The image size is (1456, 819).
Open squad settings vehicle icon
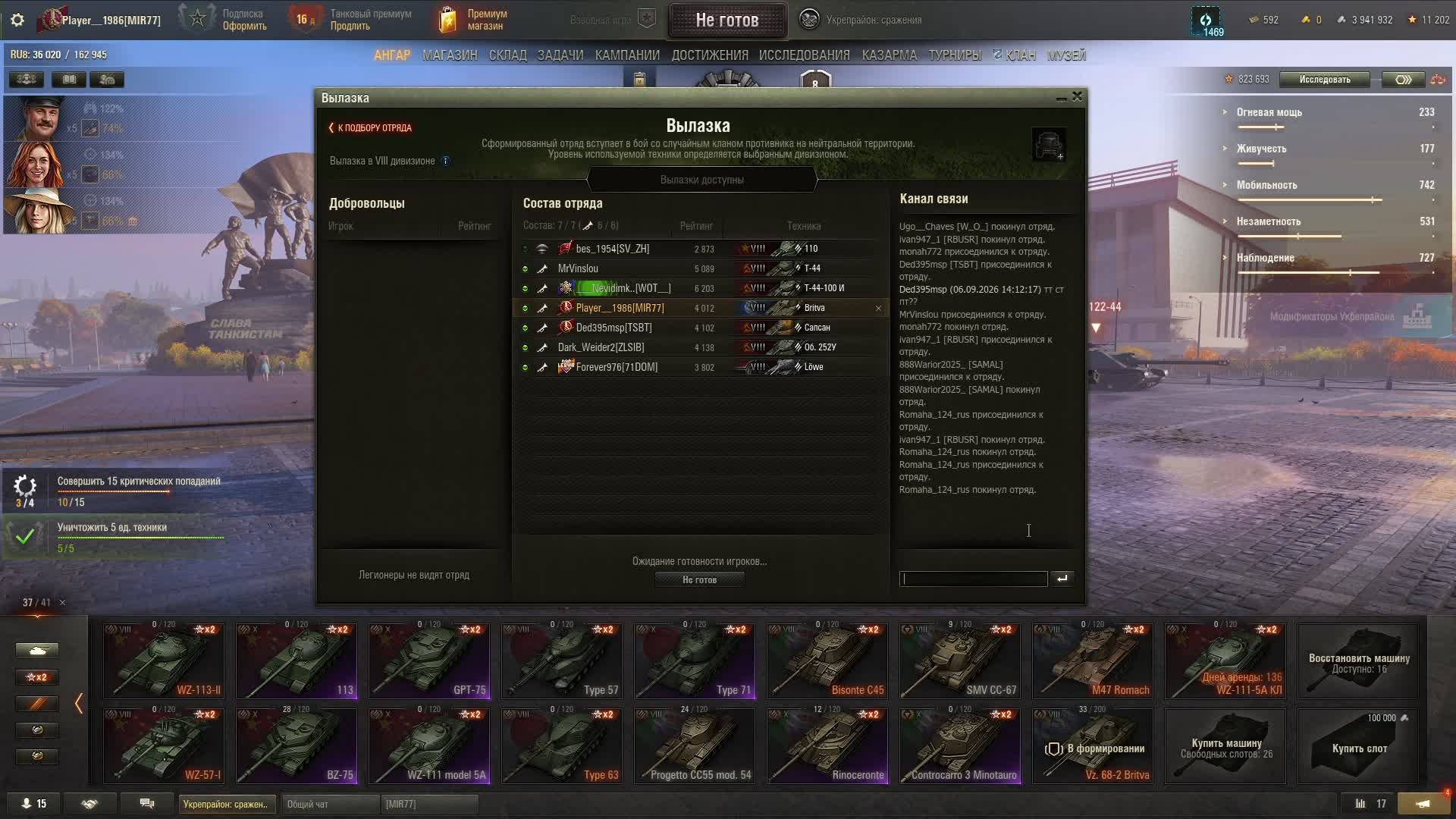[x=1049, y=144]
